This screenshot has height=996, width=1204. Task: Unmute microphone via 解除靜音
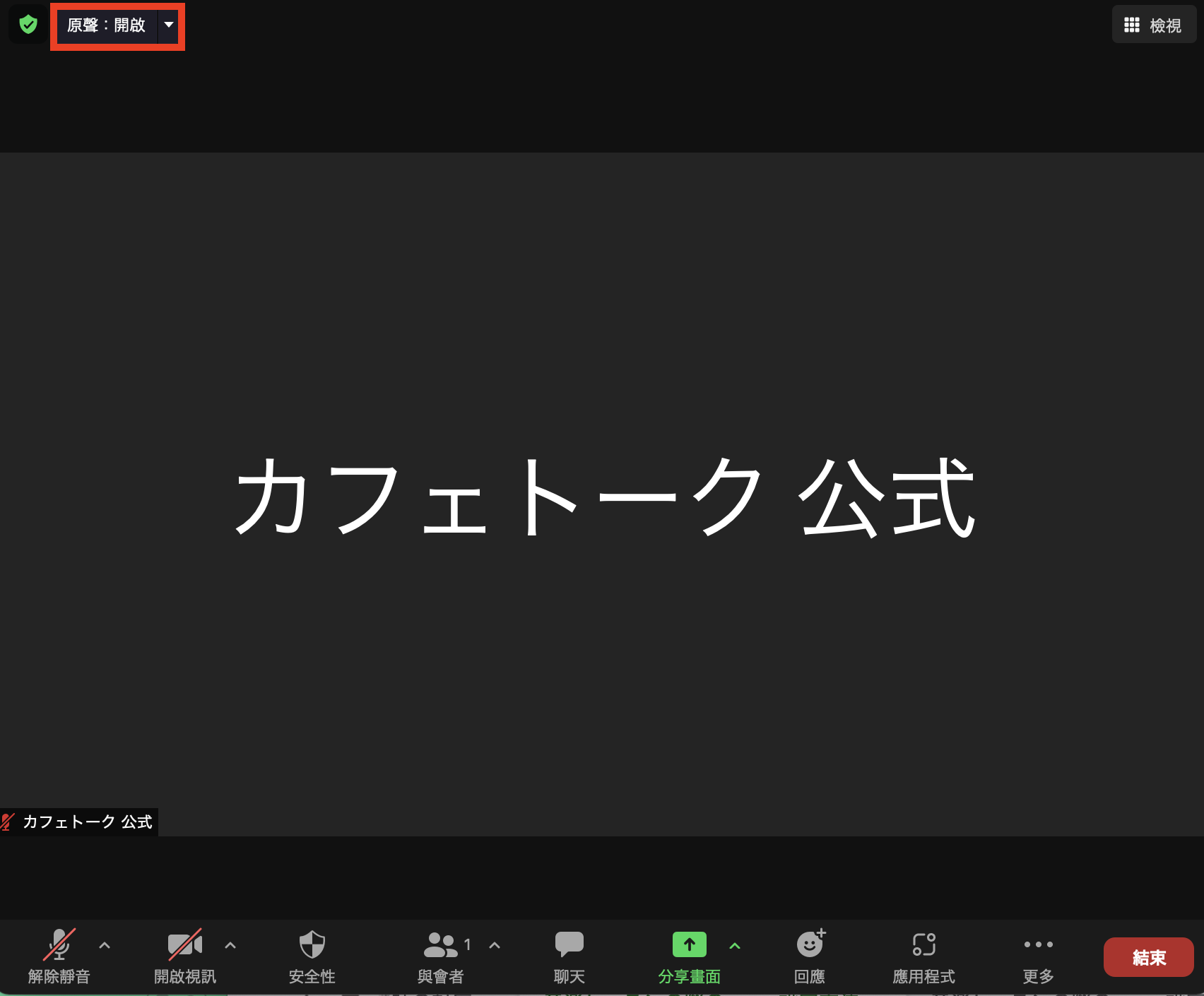pyautogui.click(x=59, y=957)
